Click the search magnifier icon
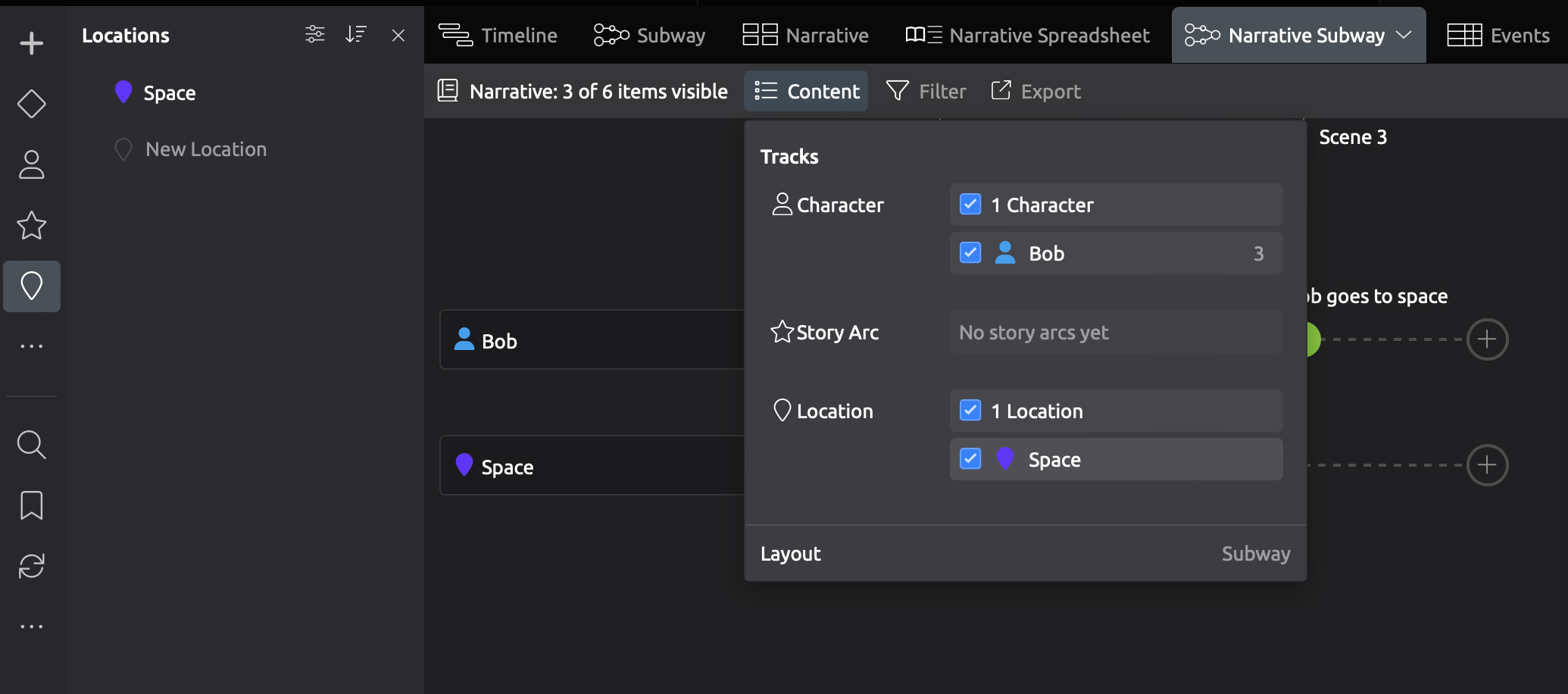Image resolution: width=1568 pixels, height=694 pixels. pos(31,445)
